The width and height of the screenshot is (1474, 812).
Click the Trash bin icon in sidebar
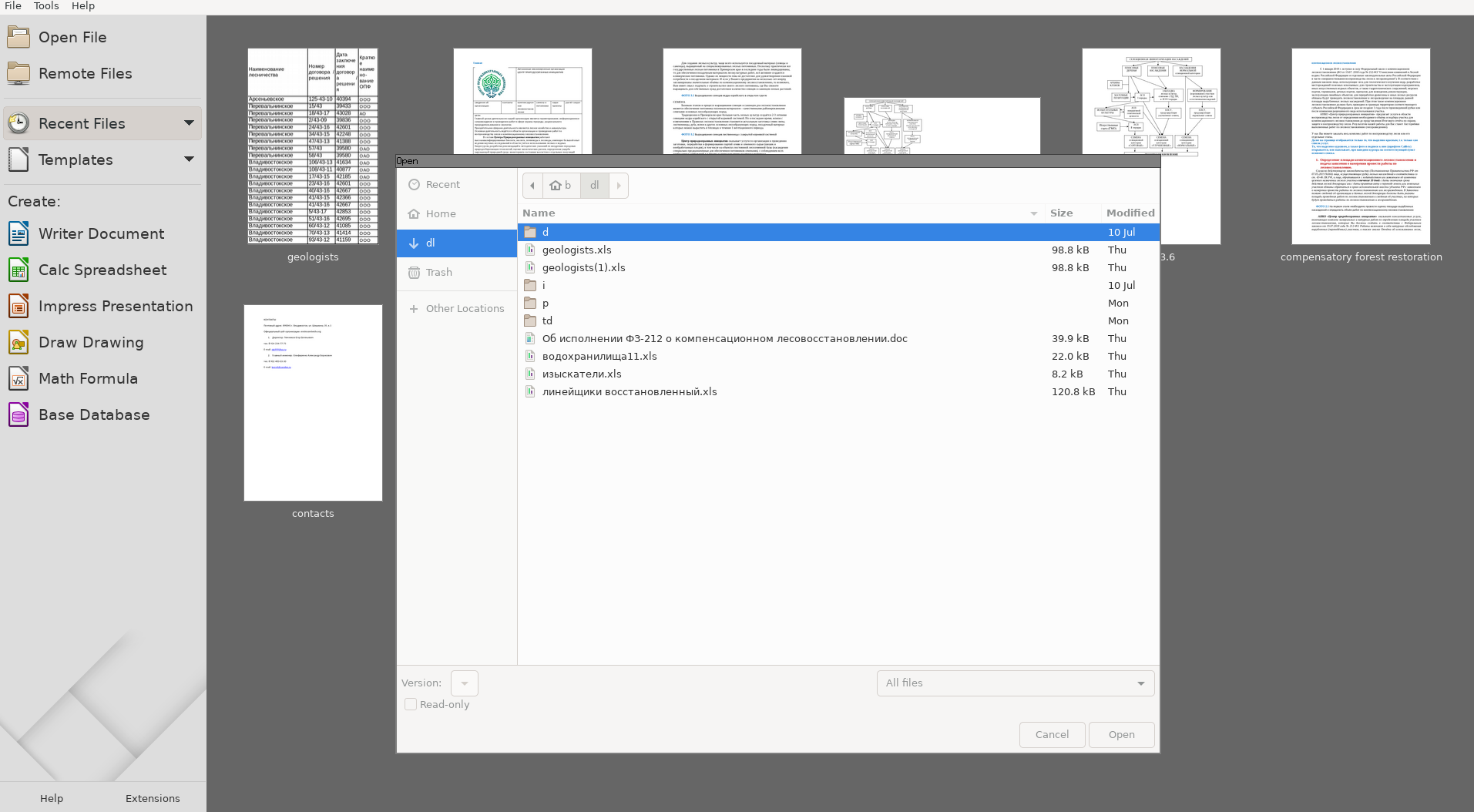point(414,273)
